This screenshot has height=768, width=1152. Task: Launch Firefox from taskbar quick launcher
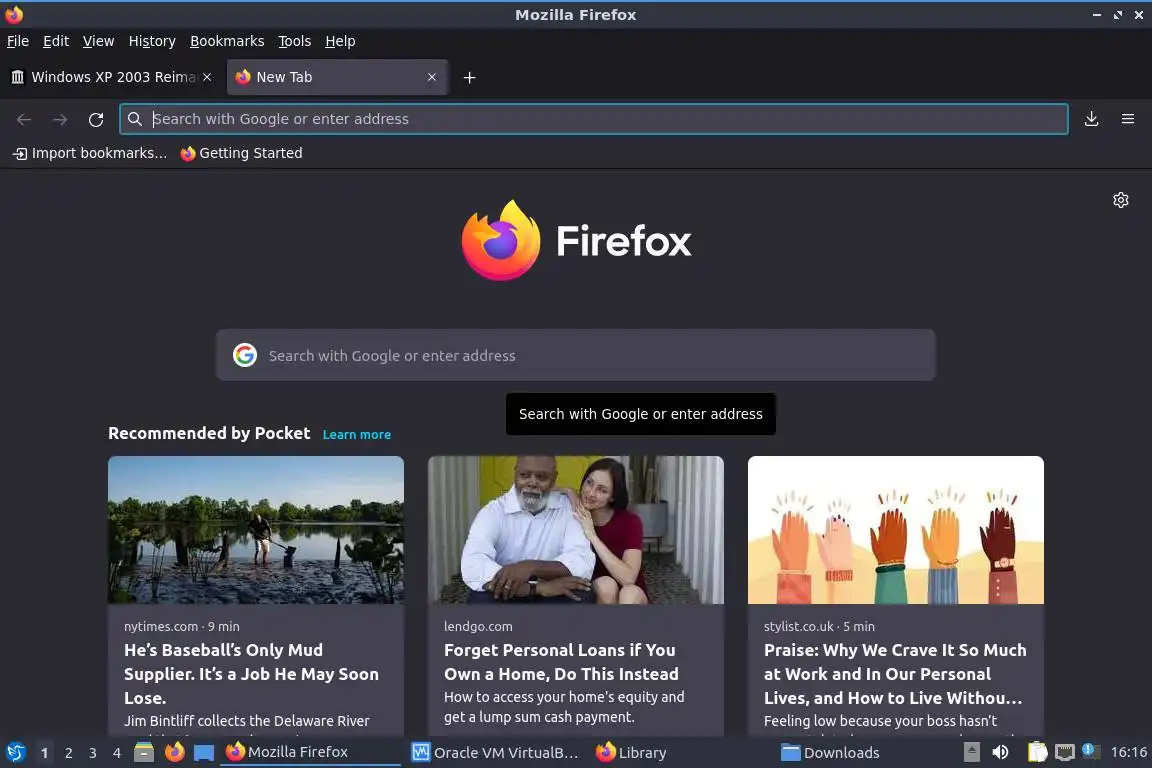[x=174, y=753]
